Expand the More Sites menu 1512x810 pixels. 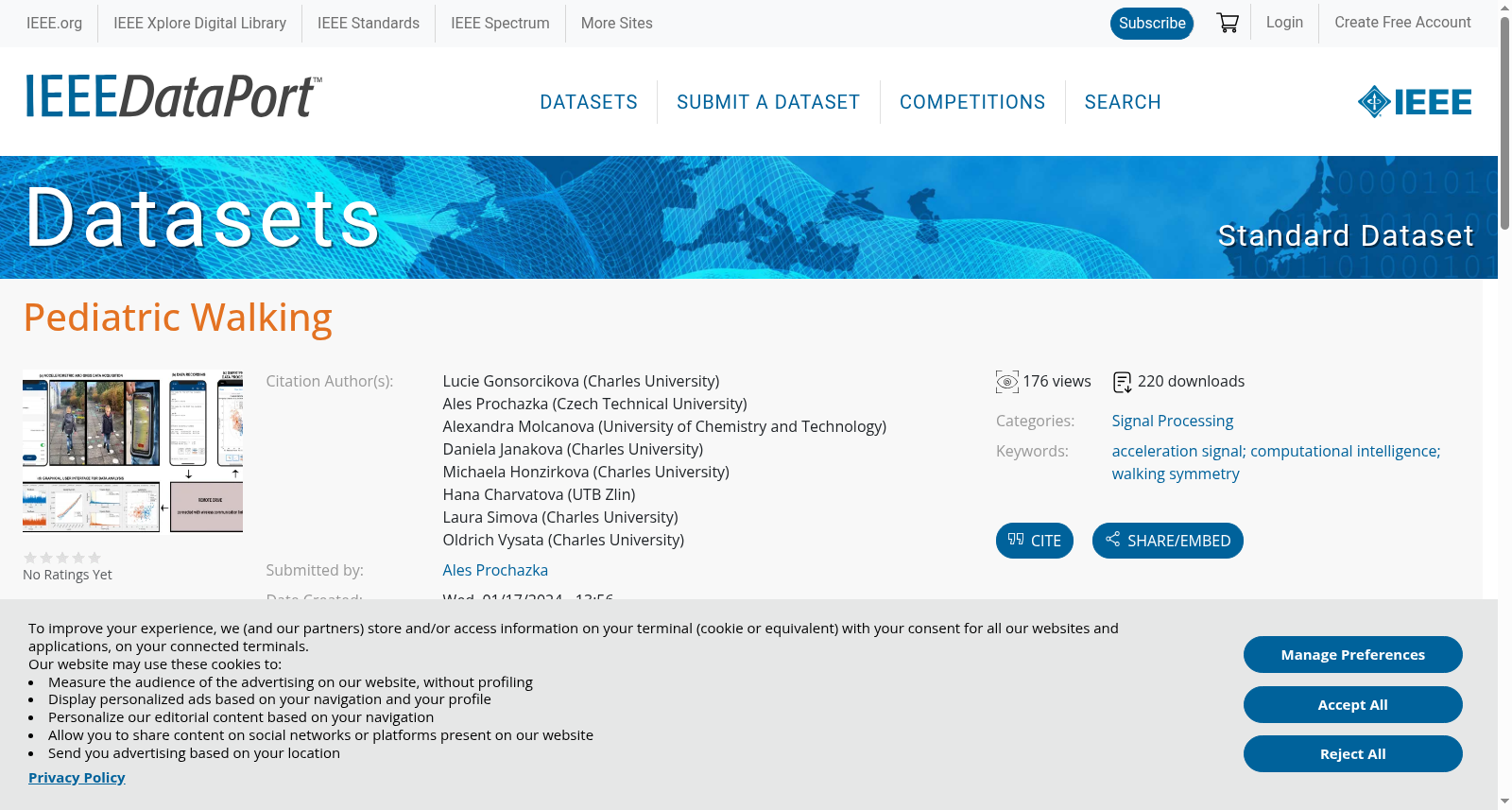(617, 23)
